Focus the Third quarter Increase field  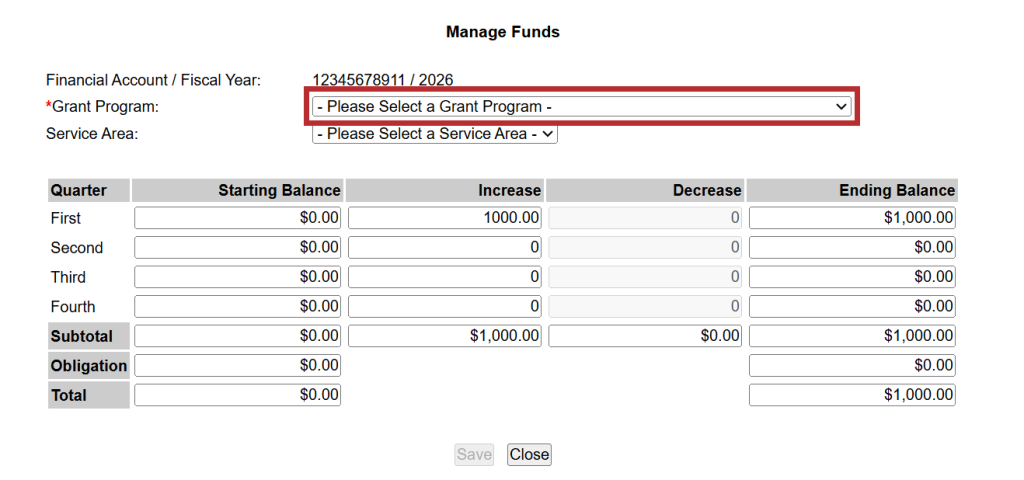(445, 277)
